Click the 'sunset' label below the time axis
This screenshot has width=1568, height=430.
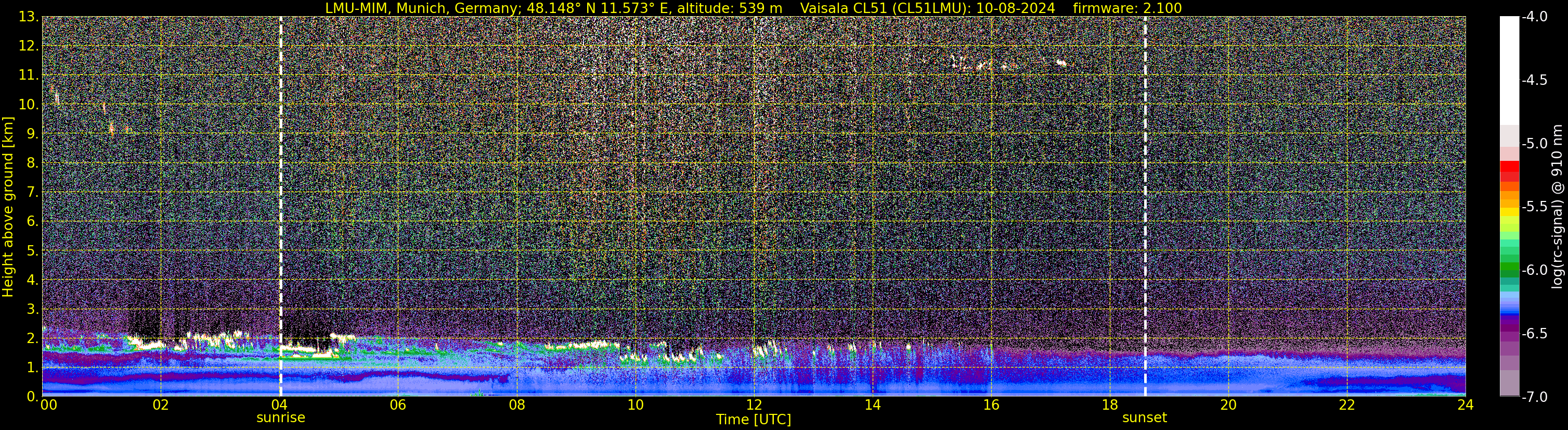point(1144,418)
